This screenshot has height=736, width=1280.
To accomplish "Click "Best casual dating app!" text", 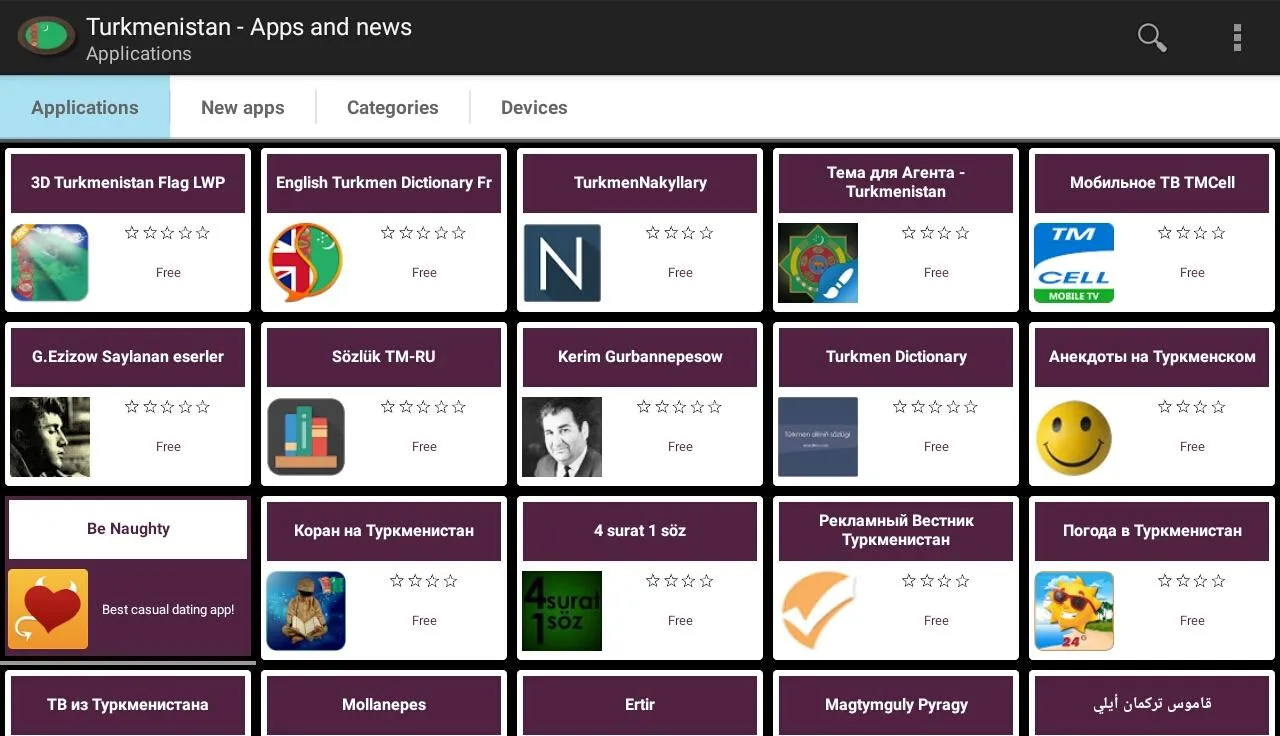I will (x=168, y=609).
